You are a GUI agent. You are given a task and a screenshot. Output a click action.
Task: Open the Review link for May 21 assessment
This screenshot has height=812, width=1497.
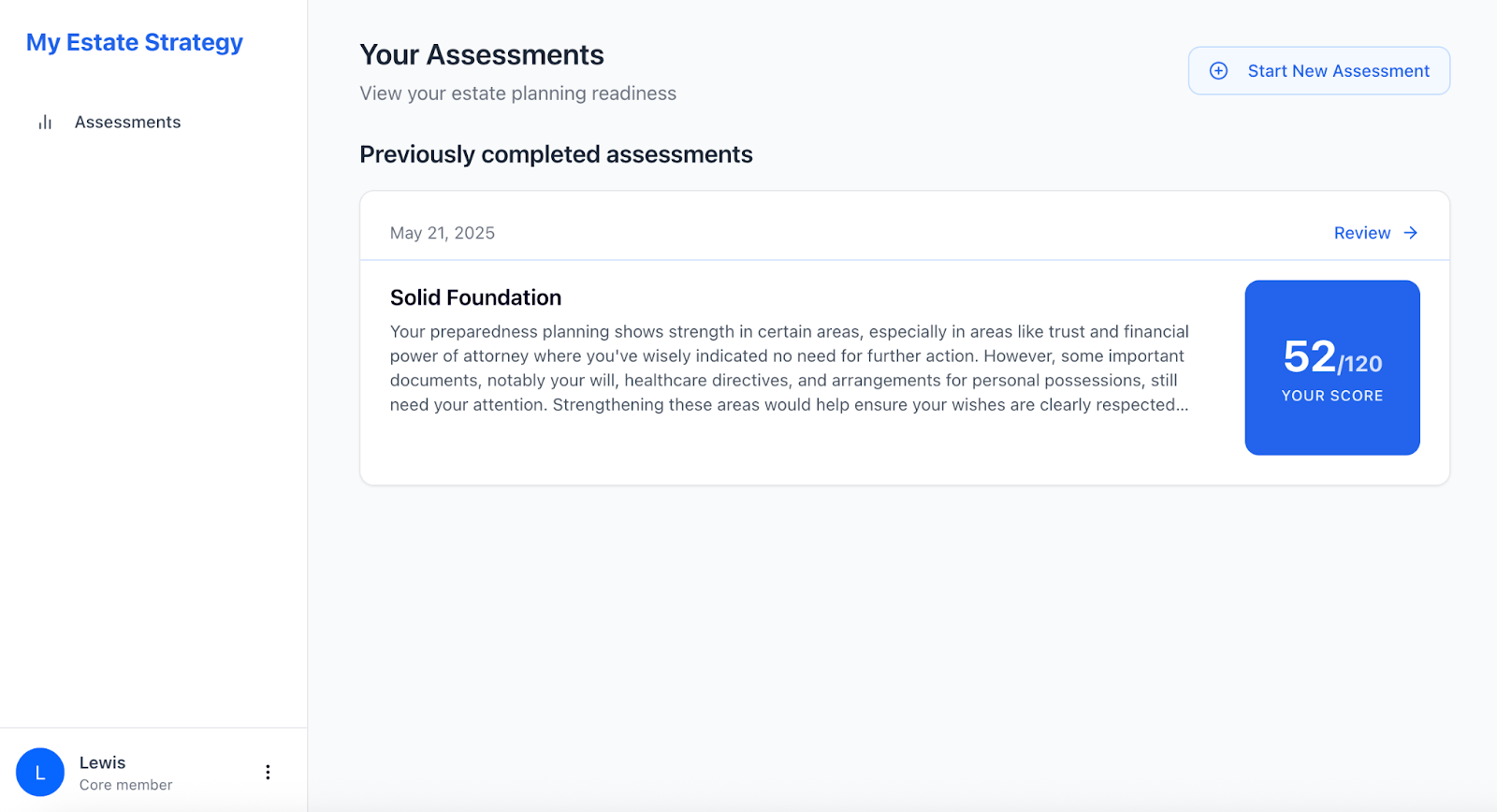click(x=1375, y=233)
